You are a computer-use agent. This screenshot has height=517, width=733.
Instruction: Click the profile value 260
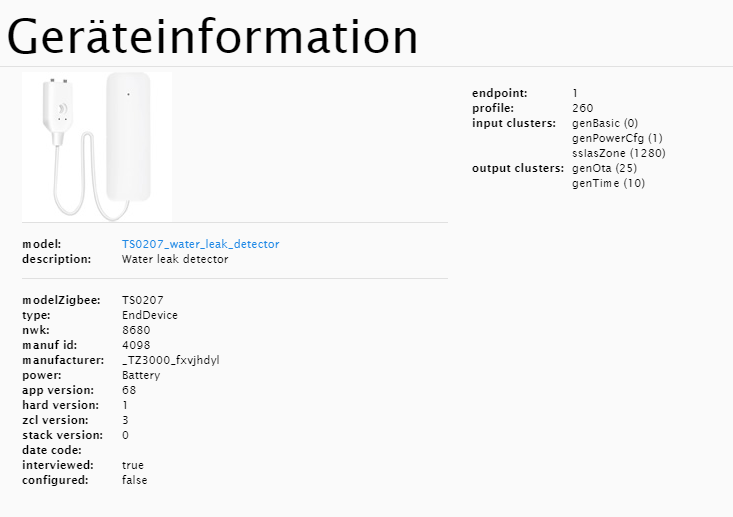coord(582,108)
